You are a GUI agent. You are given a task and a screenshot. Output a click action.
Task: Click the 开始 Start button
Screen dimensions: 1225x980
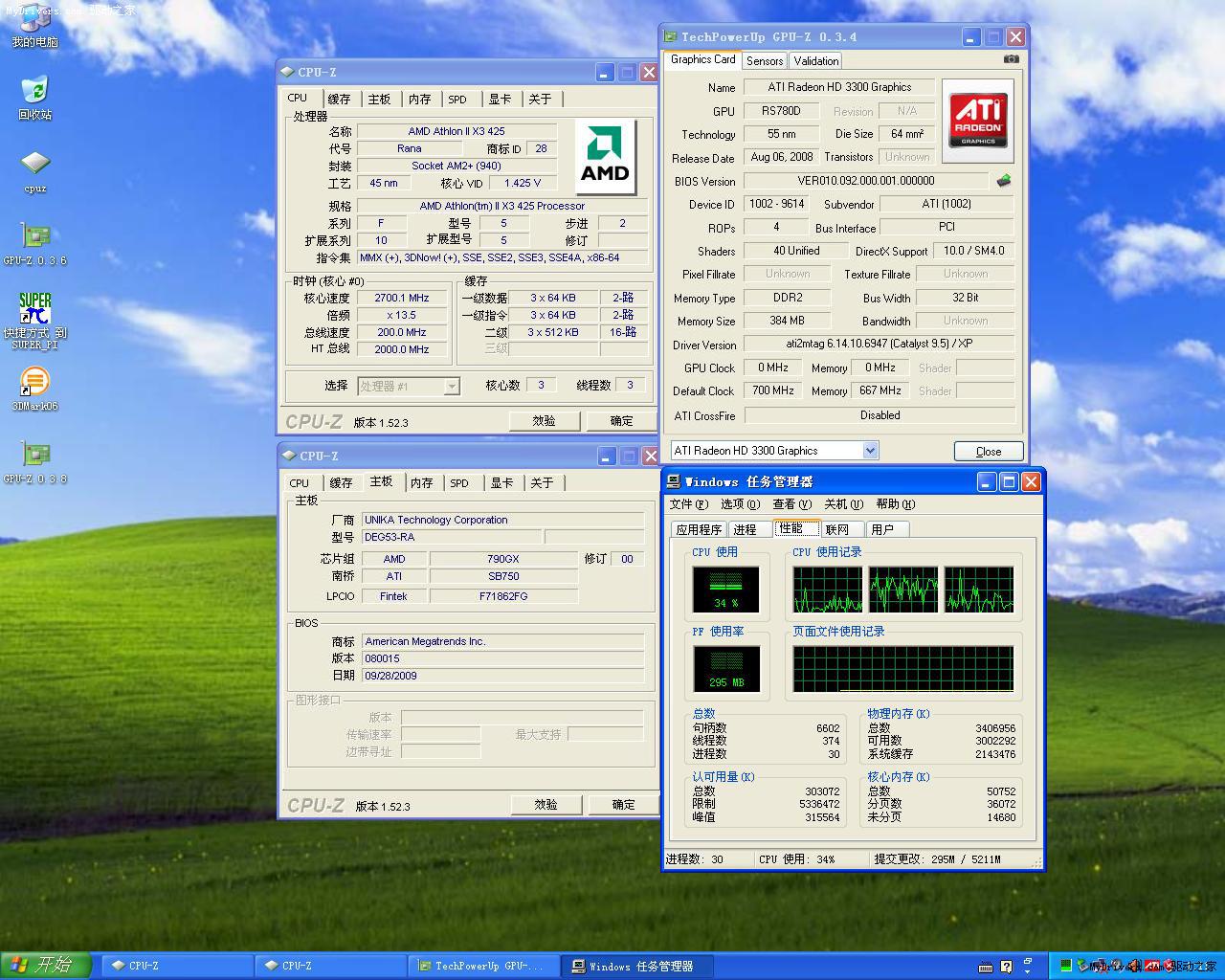tap(46, 965)
